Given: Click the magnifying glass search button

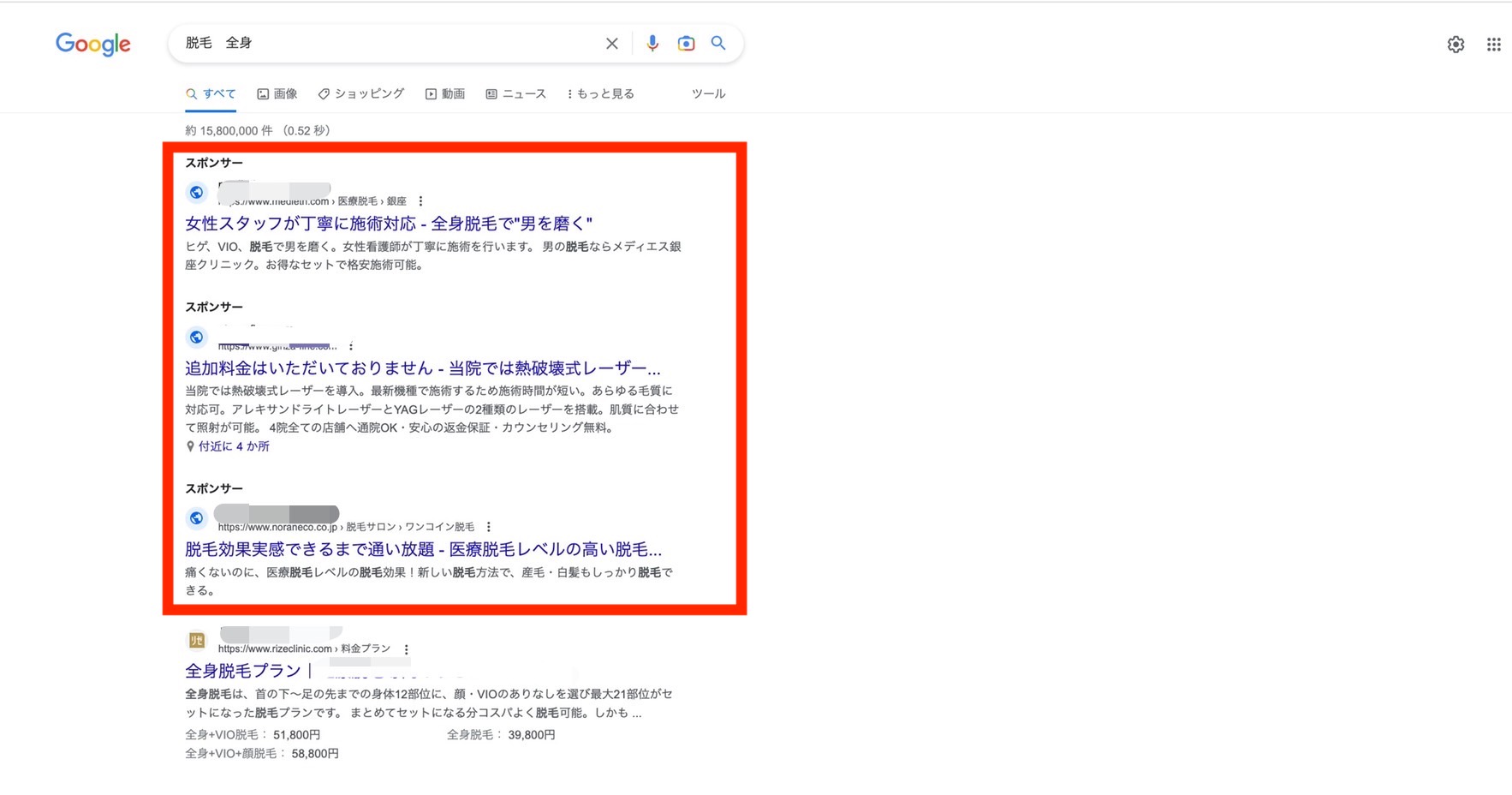Looking at the screenshot, I should (x=718, y=44).
